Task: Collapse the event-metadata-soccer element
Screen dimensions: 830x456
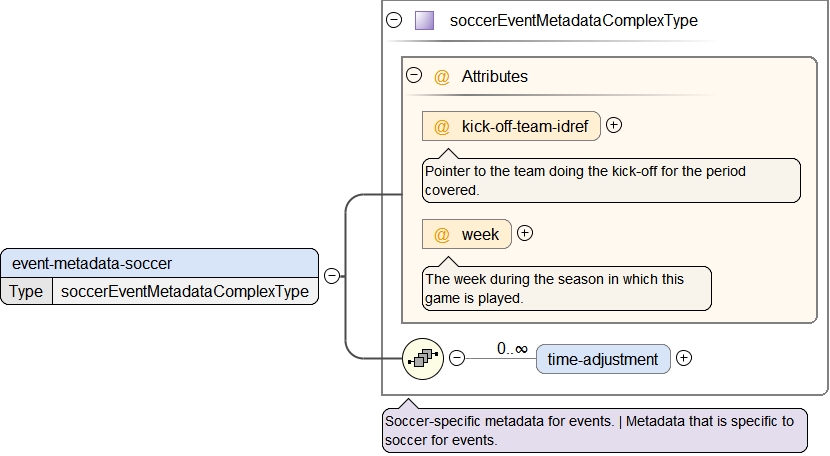Action: click(x=331, y=277)
